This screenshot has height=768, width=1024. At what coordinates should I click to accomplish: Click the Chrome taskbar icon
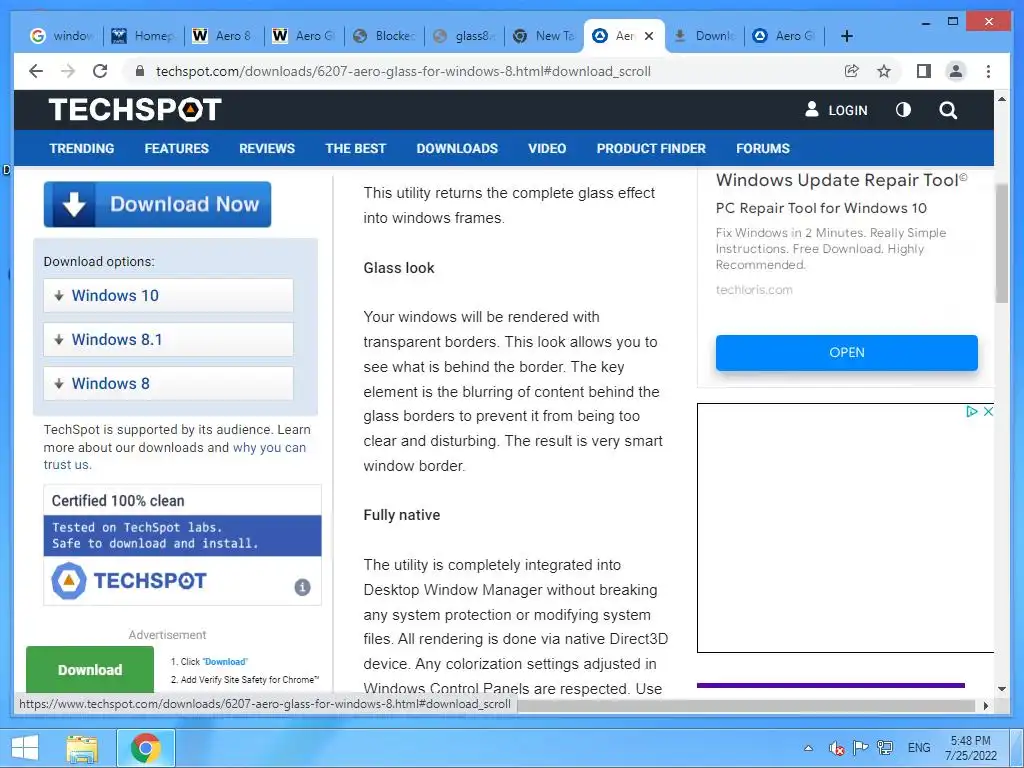coord(146,748)
